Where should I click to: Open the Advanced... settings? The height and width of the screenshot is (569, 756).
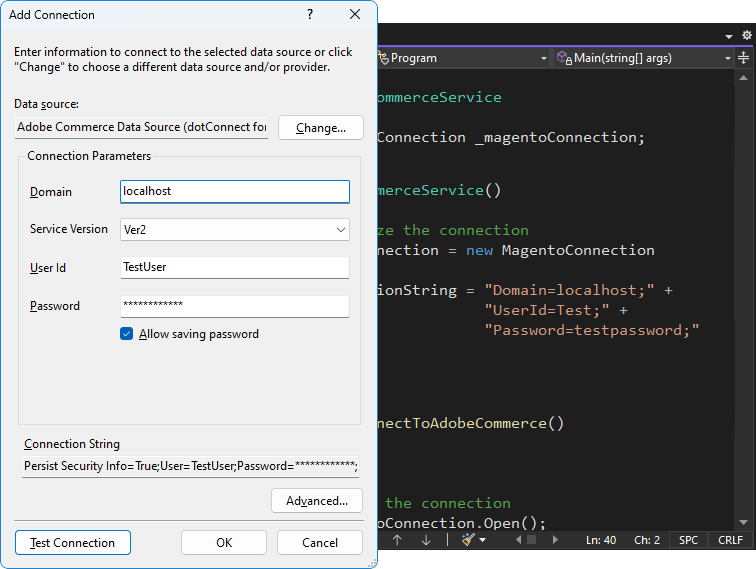point(317,501)
